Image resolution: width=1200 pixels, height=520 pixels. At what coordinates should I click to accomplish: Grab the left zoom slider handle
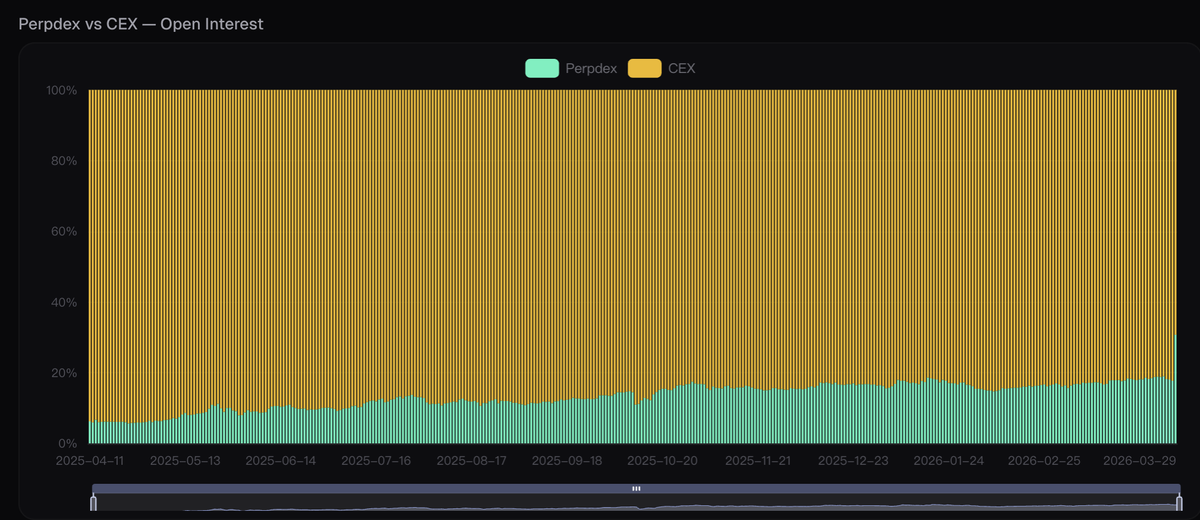[x=93, y=502]
